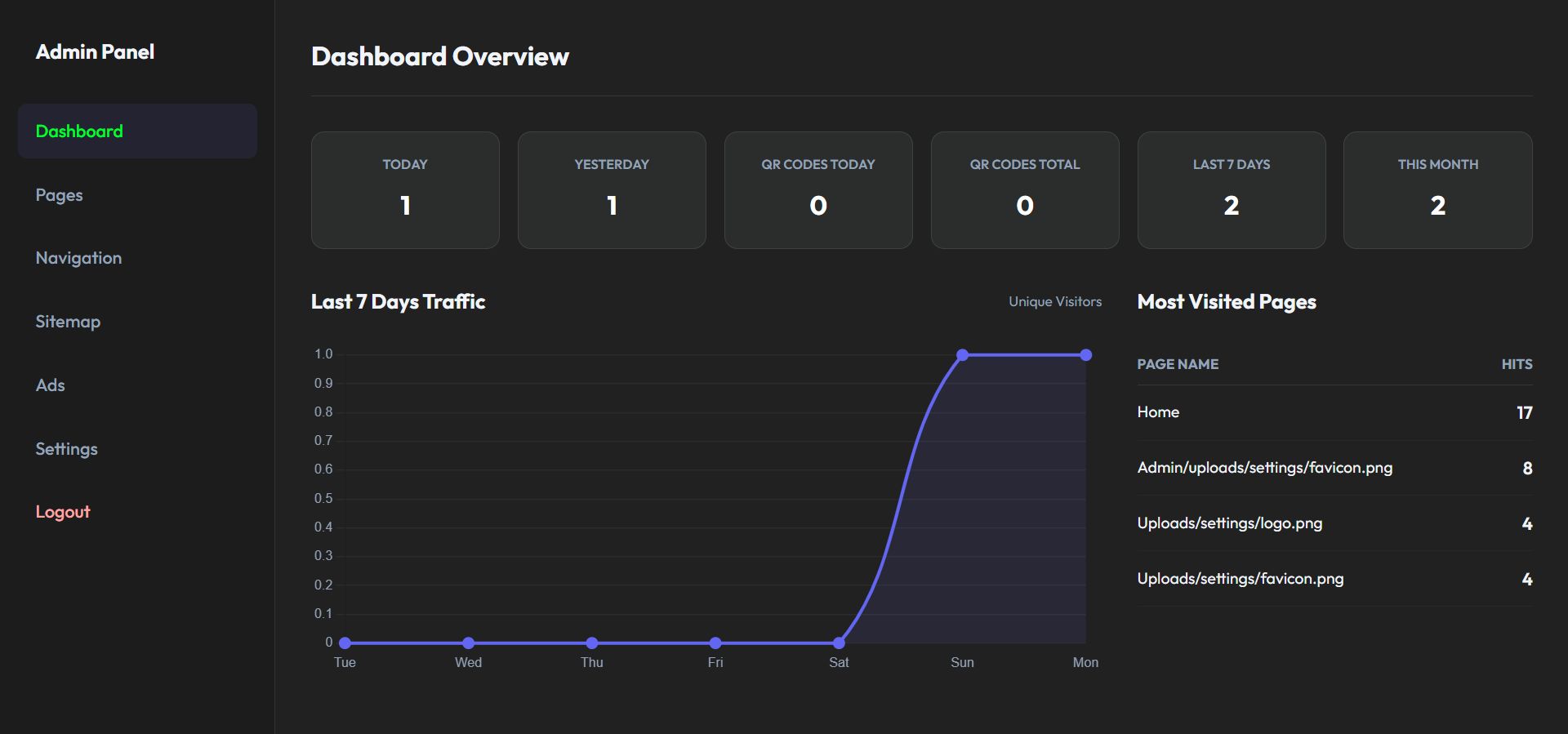Click the Sunday data point on chart
Viewport: 1568px width, 734px height.
click(x=962, y=355)
